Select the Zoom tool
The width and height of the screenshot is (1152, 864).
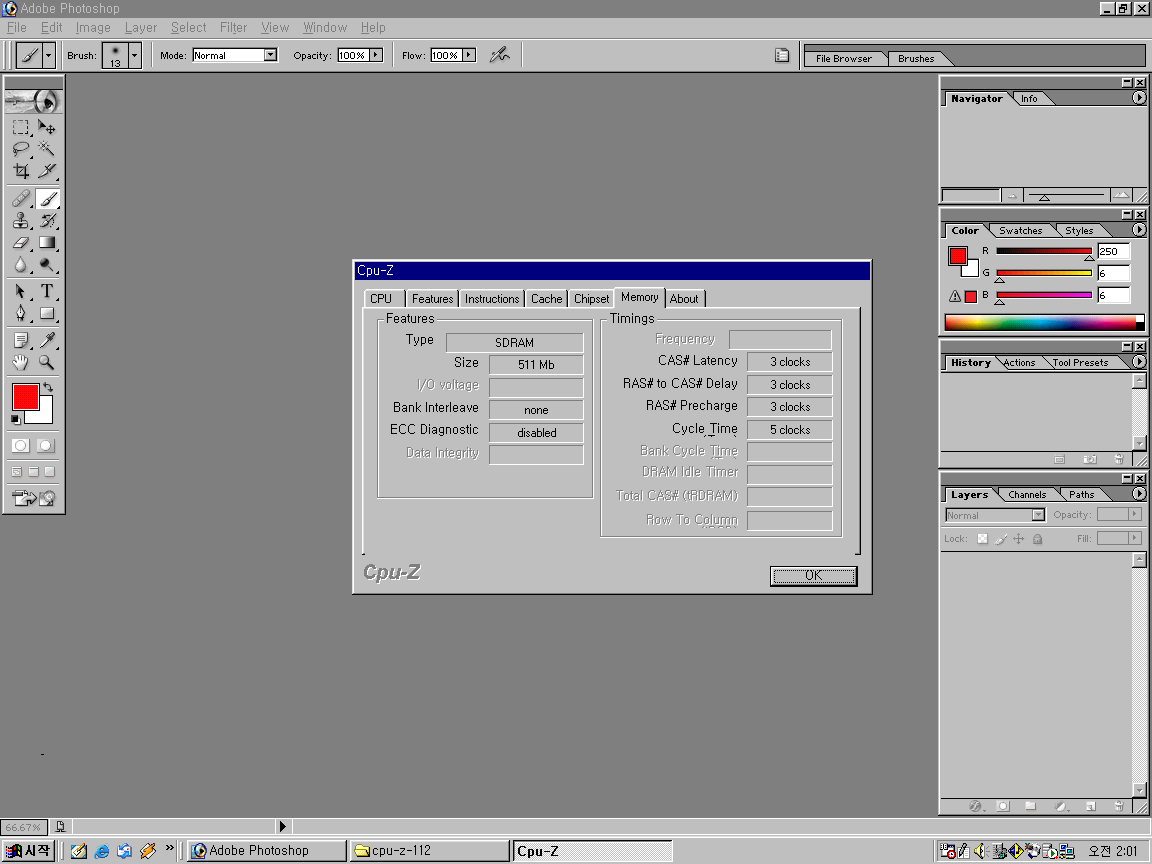[46, 362]
